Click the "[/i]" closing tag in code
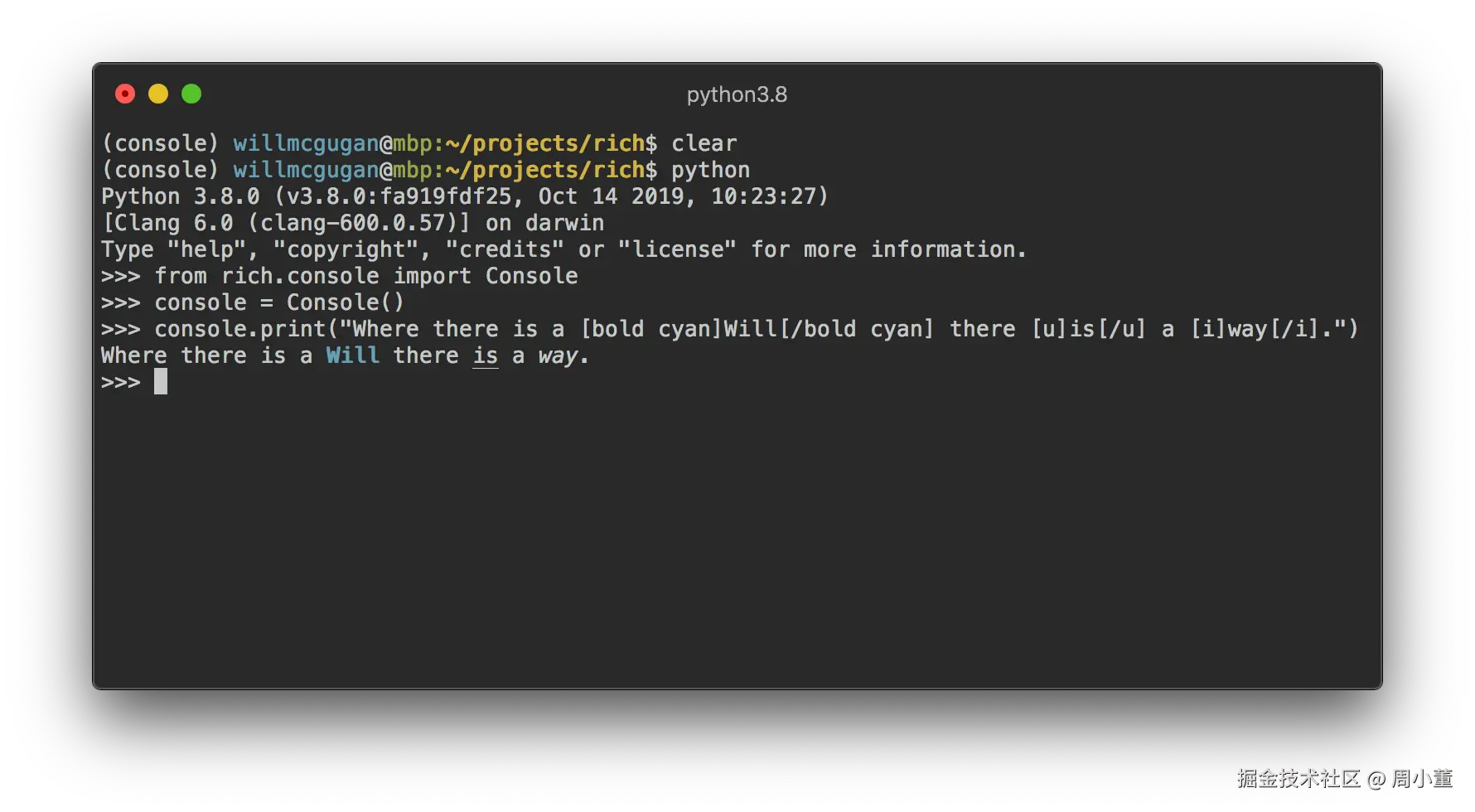The image size is (1475, 812). 1294,329
